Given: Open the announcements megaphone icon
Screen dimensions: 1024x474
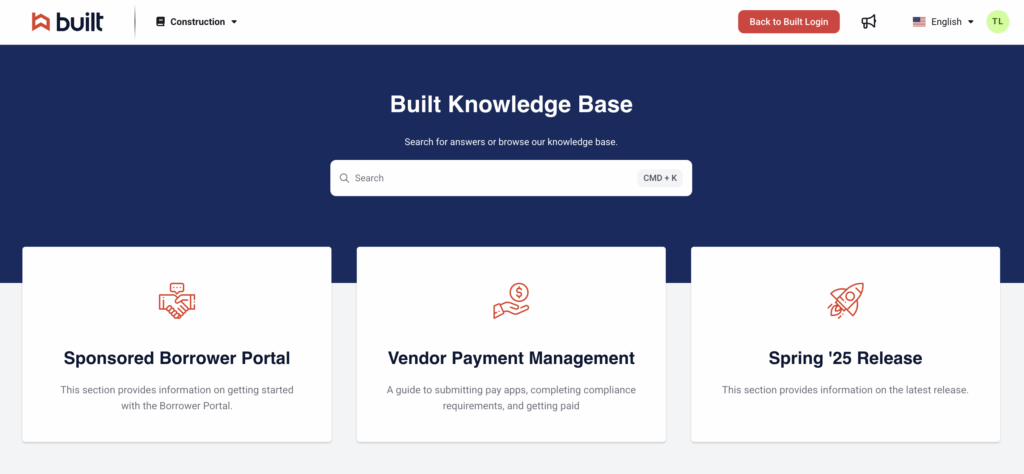Looking at the screenshot, I should 868,22.
